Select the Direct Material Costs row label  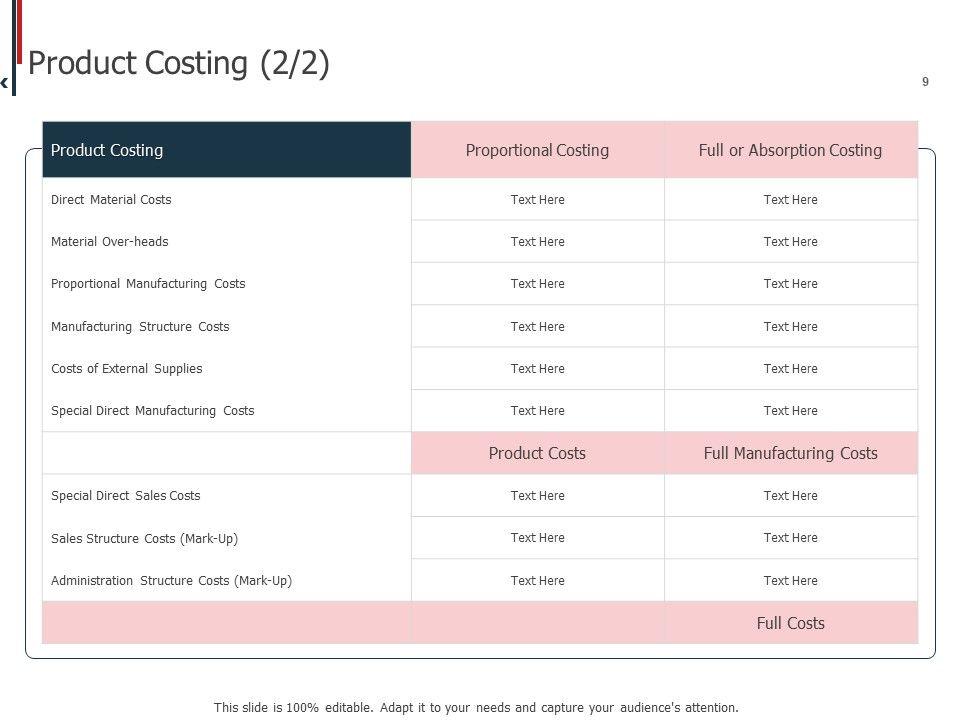coord(111,200)
